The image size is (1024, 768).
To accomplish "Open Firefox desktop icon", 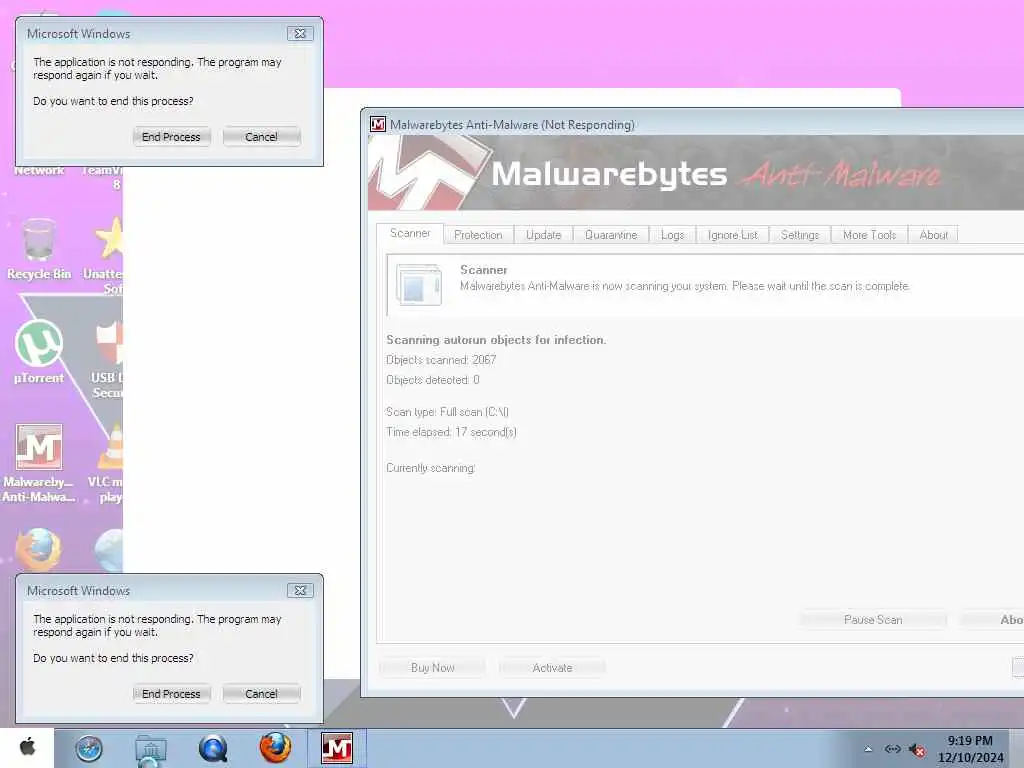I will pos(39,549).
